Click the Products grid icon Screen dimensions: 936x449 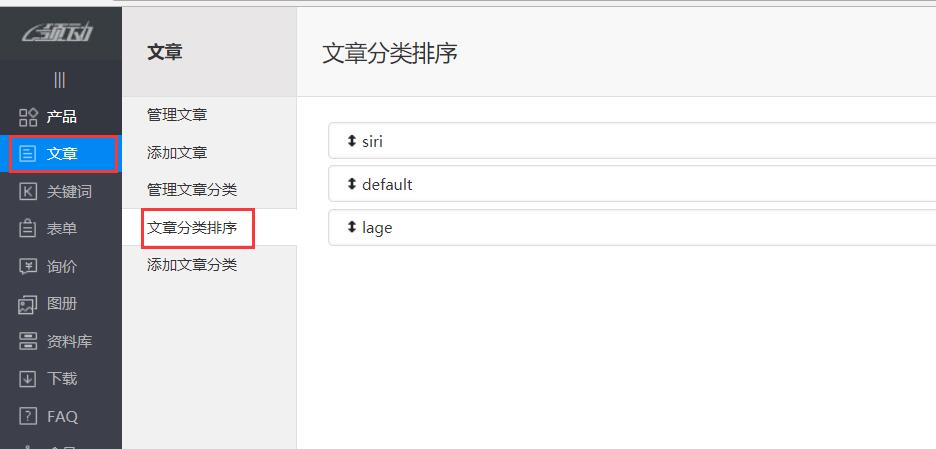(x=28, y=117)
